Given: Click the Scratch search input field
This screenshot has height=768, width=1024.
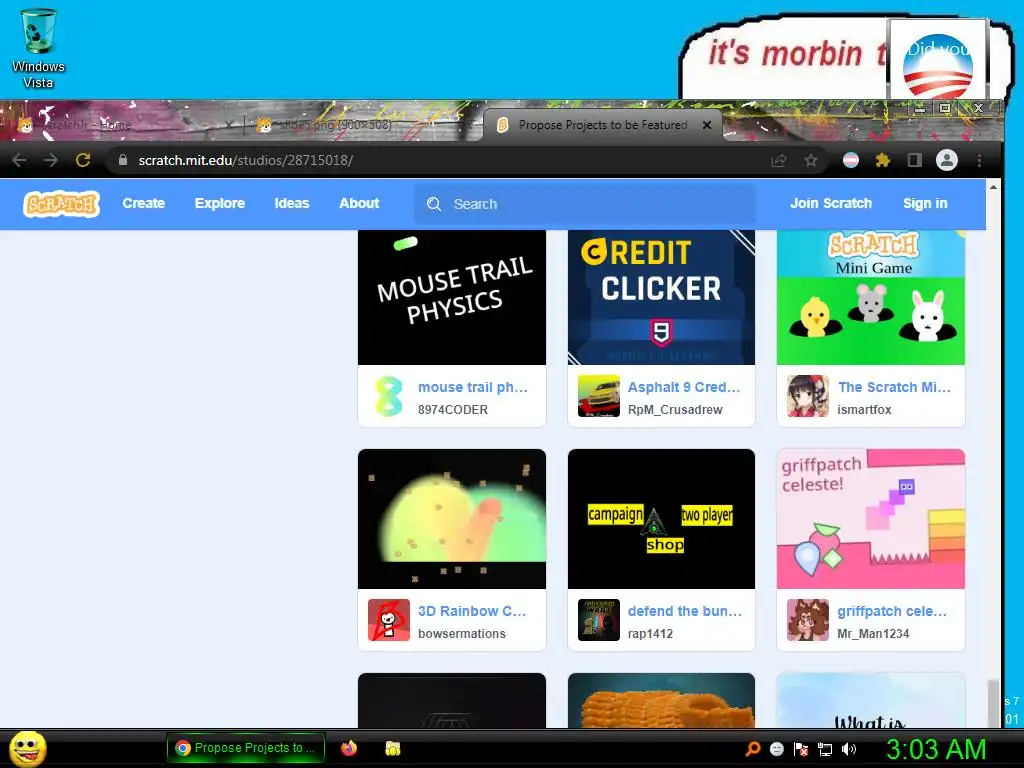Looking at the screenshot, I should [x=585, y=204].
